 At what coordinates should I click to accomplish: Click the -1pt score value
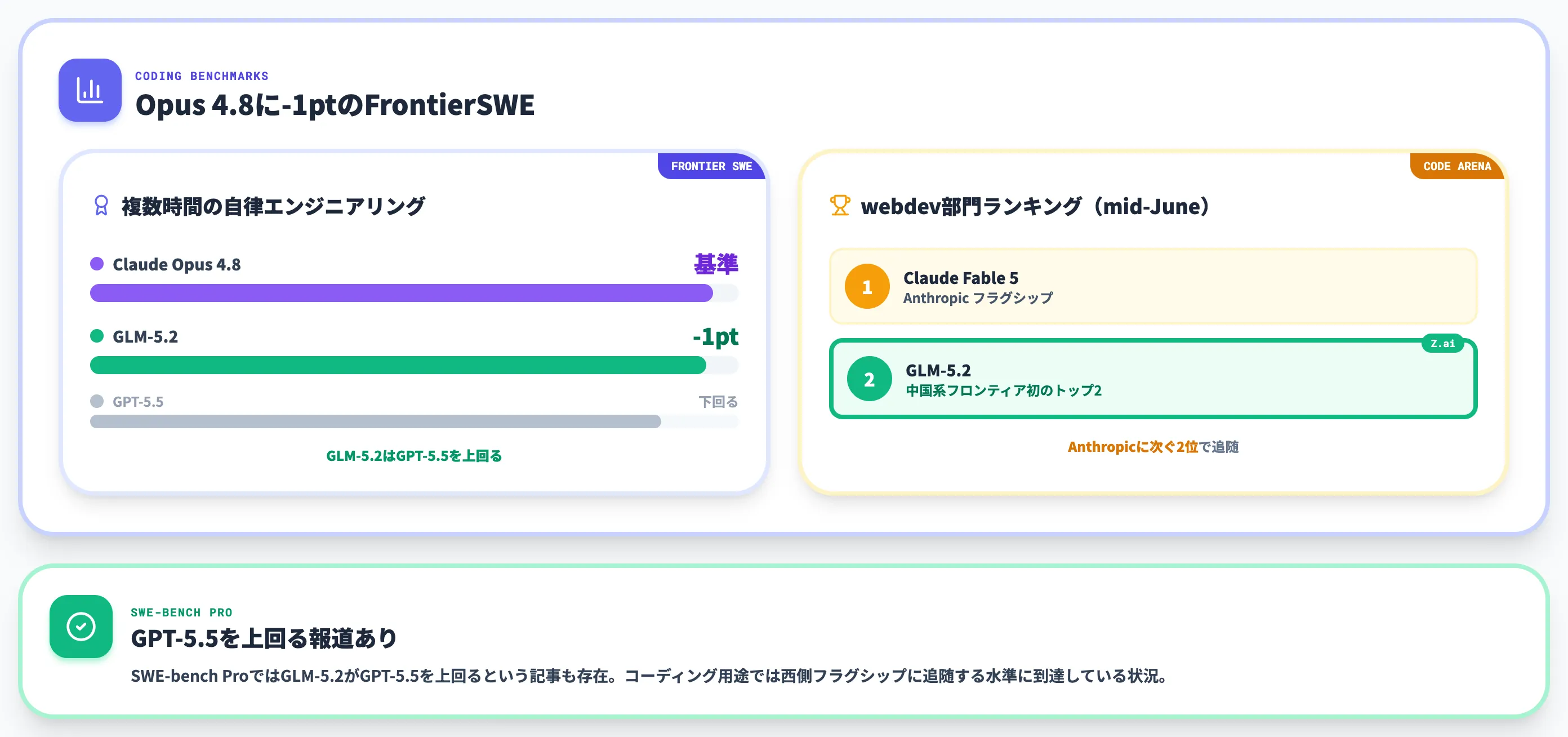pos(715,336)
